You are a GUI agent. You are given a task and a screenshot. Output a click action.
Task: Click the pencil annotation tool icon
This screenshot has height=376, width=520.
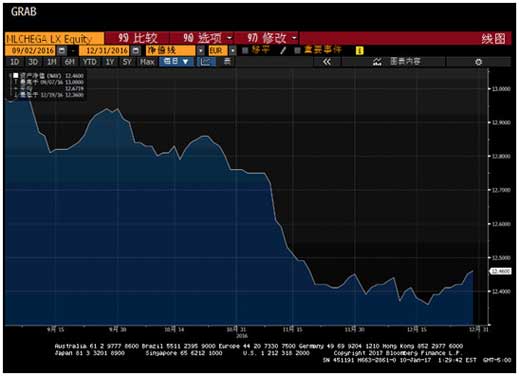click(283, 51)
